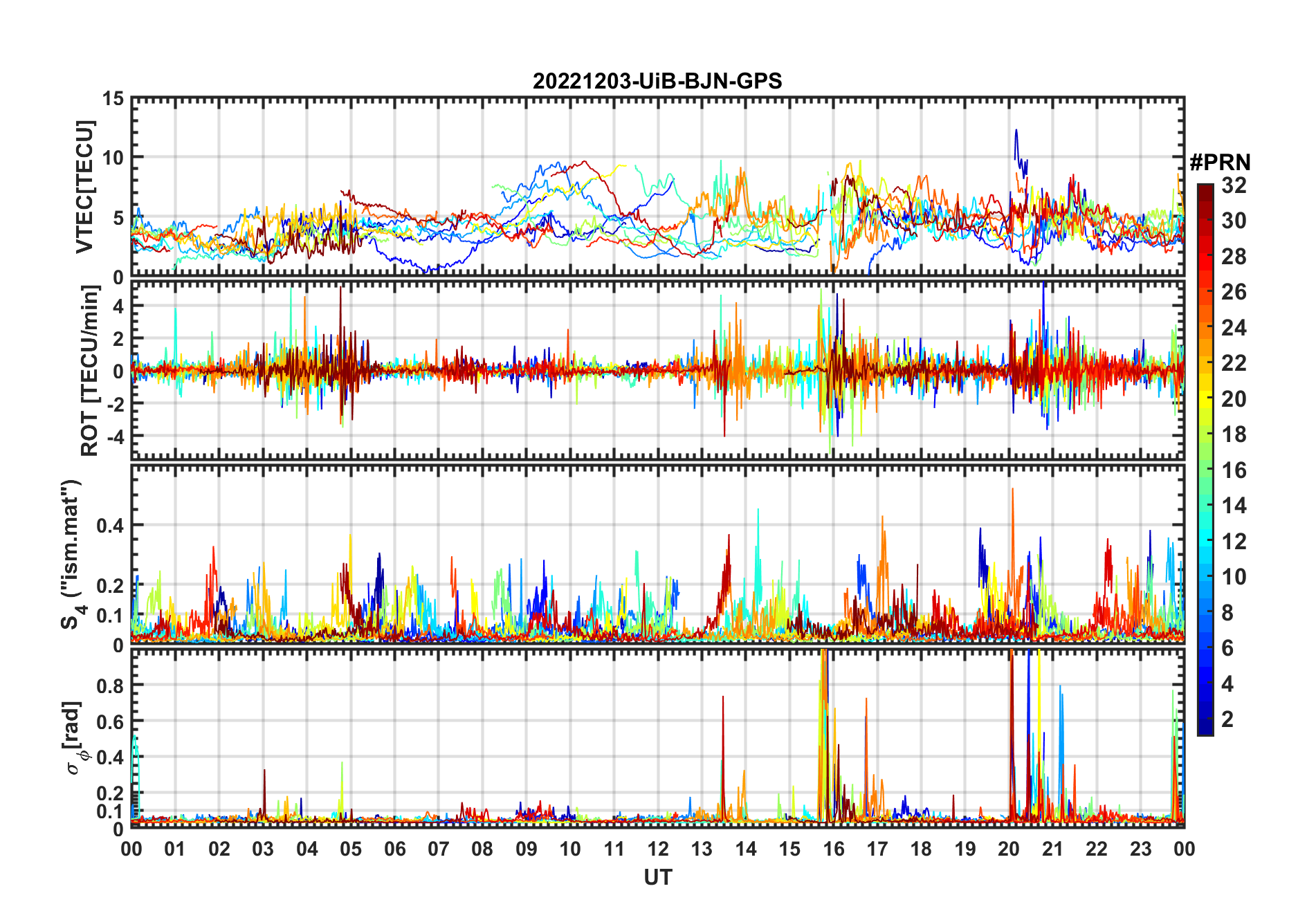Click x-axis tick label 23
This screenshot has height=920, width=1316.
[1141, 849]
